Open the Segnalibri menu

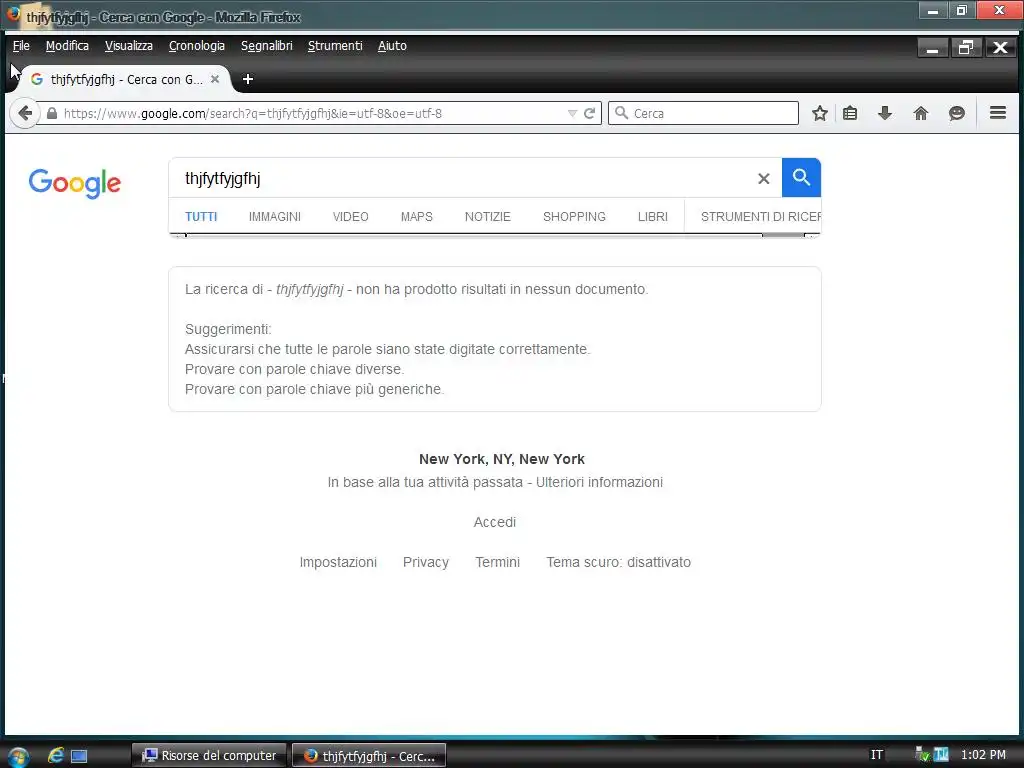[x=266, y=46]
